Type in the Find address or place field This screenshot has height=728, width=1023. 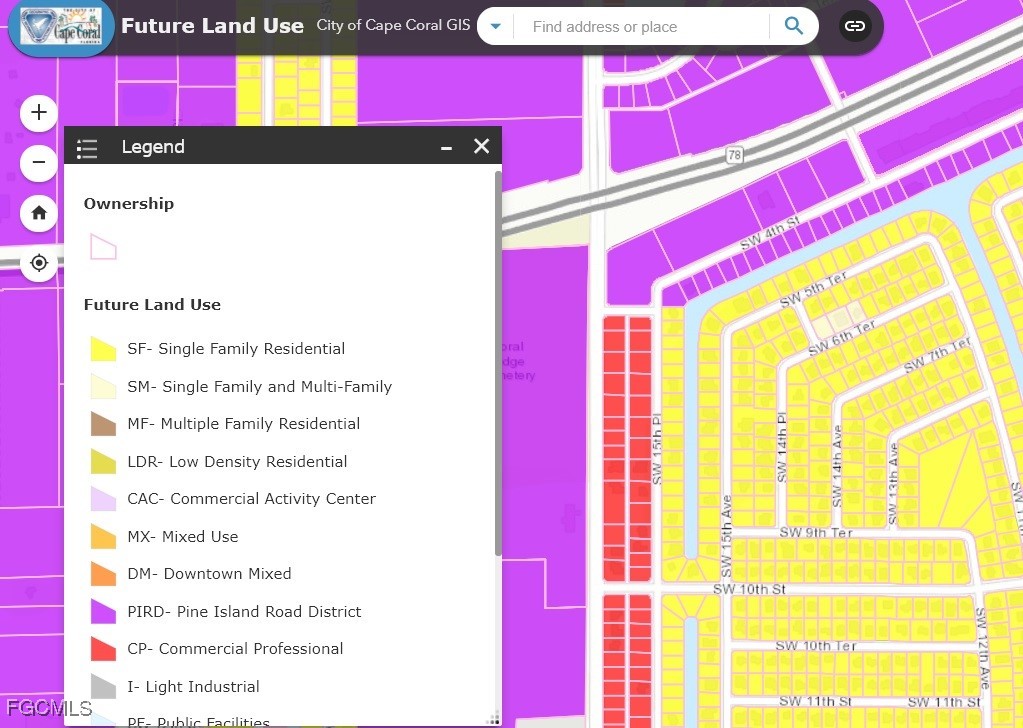tap(640, 27)
